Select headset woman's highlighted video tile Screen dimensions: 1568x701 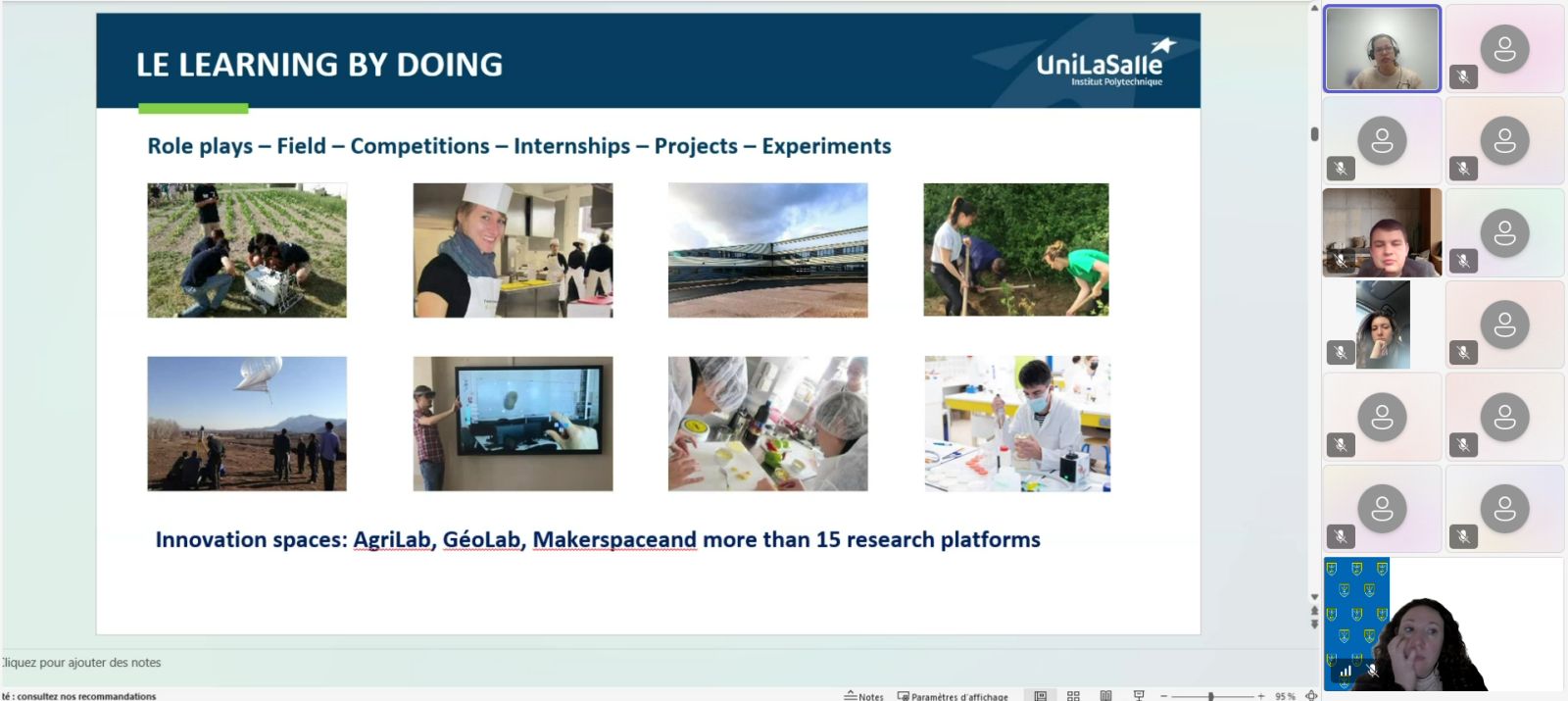click(x=1382, y=49)
